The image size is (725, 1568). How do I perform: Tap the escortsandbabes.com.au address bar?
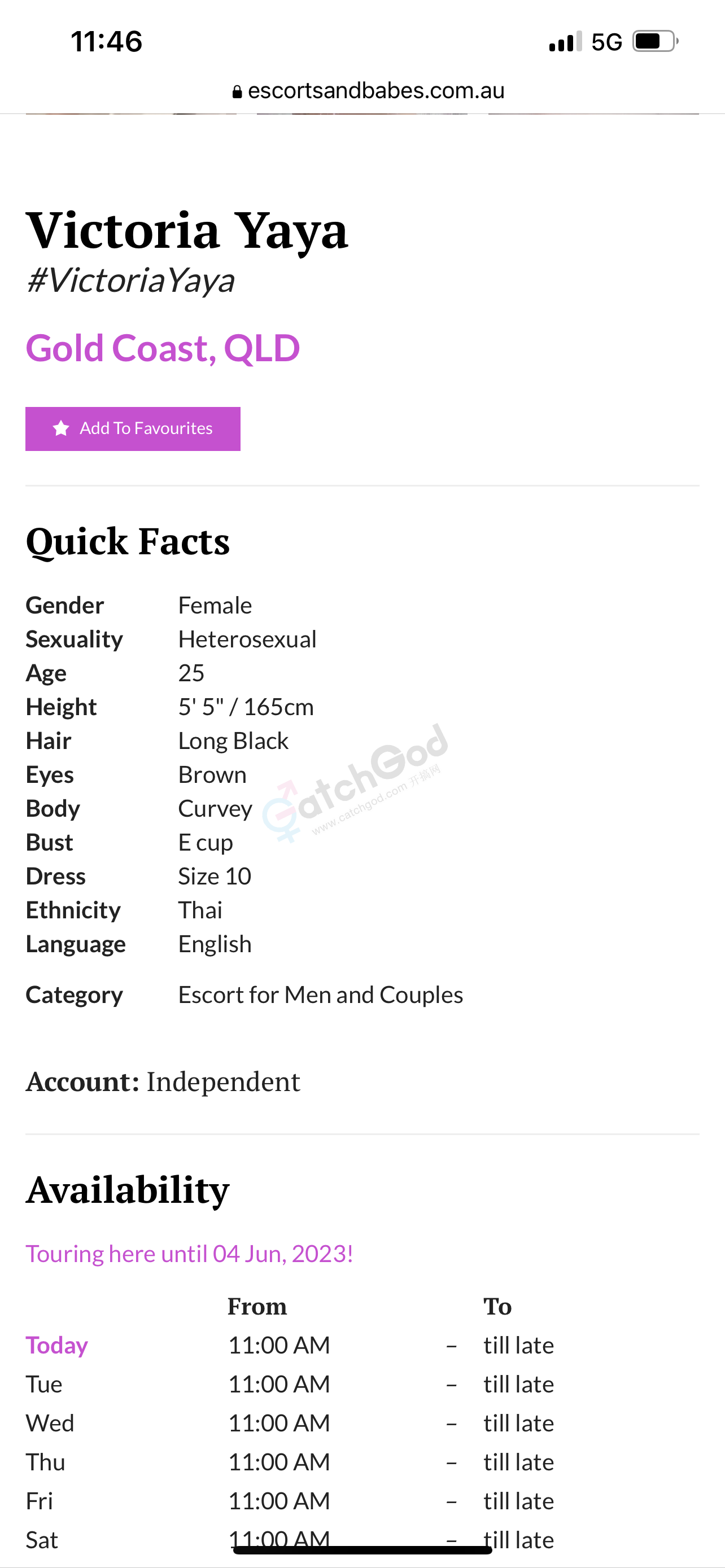pos(368,91)
